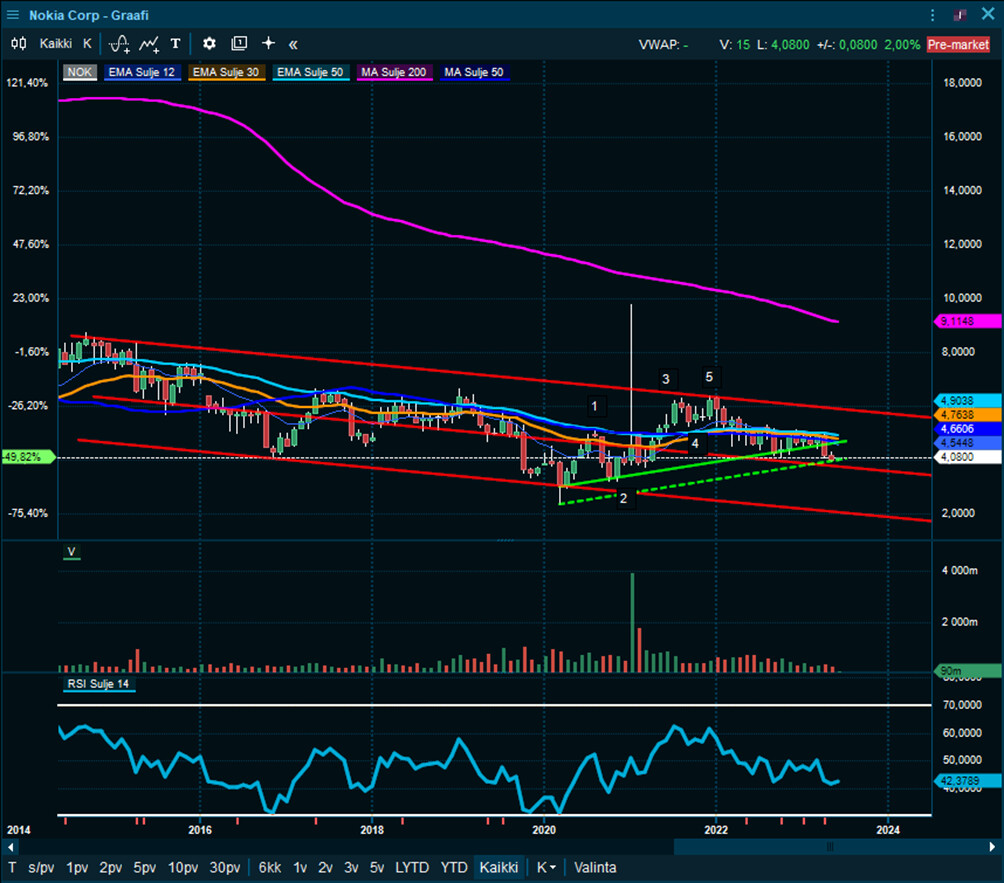Select the s/pv timeframe
Image resolution: width=1004 pixels, height=883 pixels.
(x=41, y=868)
